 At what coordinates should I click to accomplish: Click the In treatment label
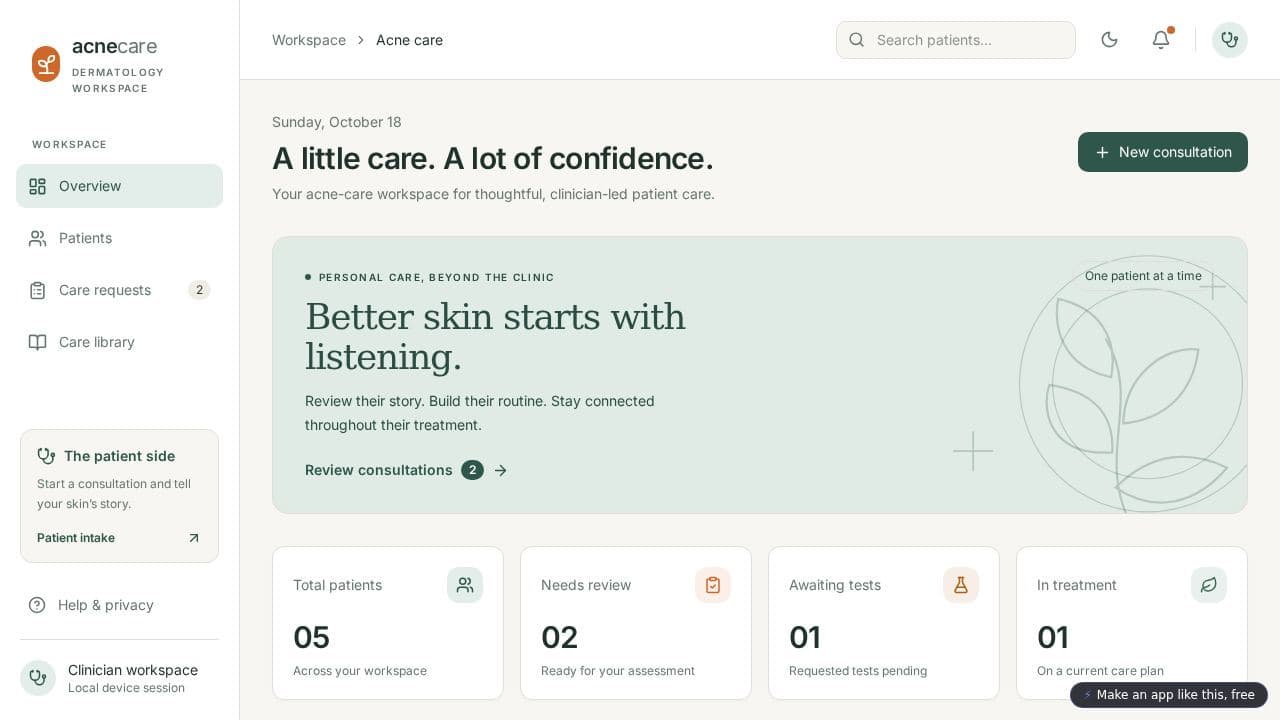tap(1077, 585)
